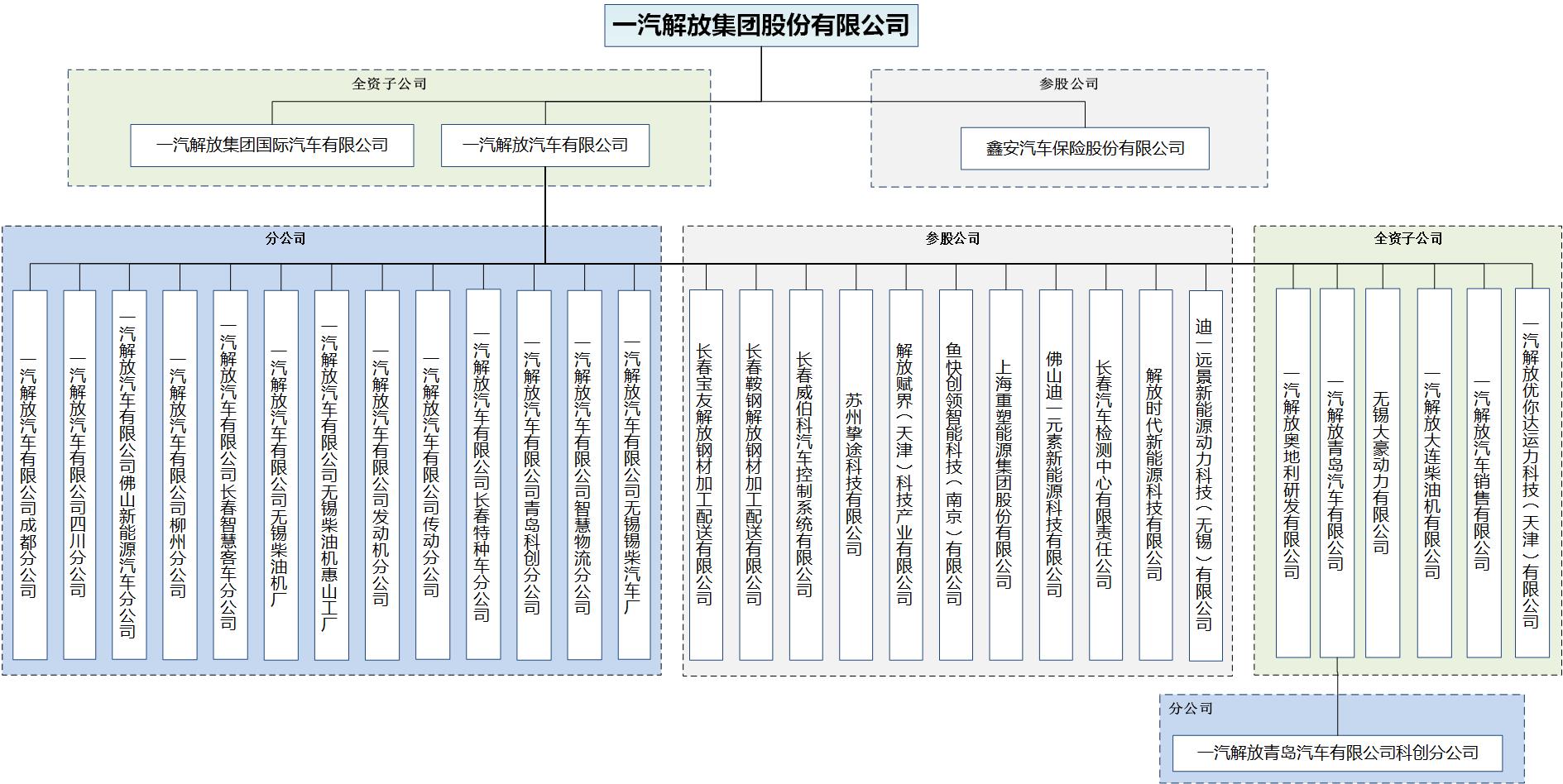Click 长春汽车检测中心有限责任公司 box

point(1105,475)
